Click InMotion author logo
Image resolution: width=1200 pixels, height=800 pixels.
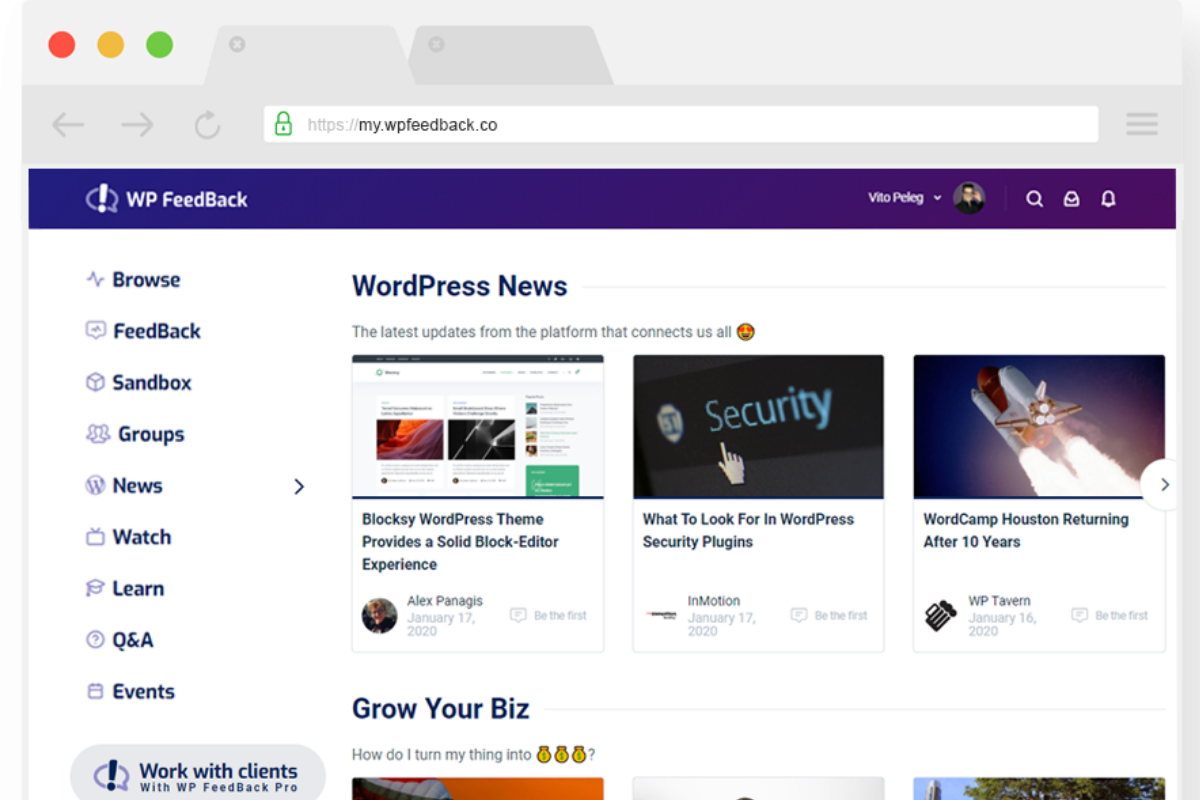click(660, 616)
